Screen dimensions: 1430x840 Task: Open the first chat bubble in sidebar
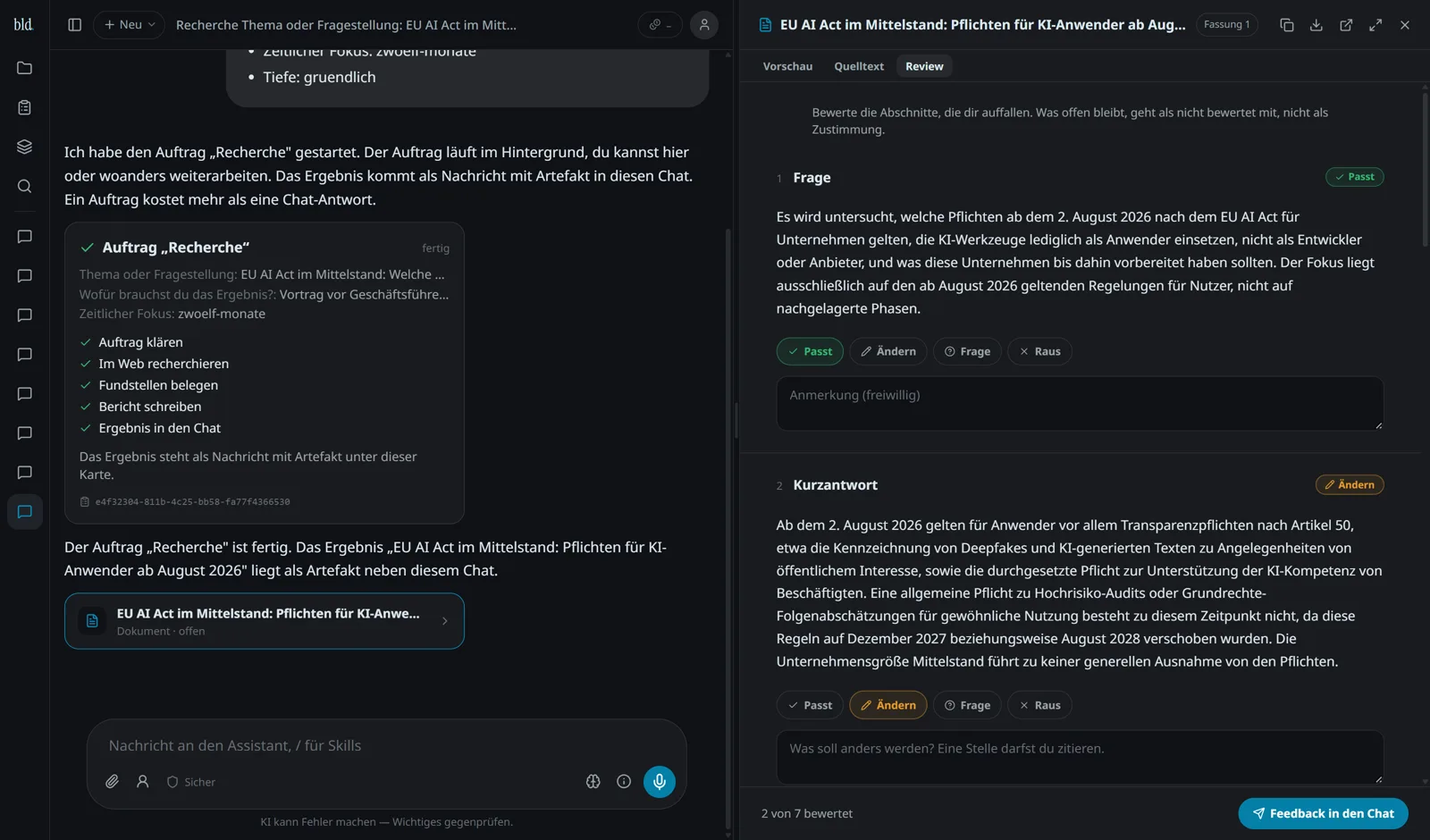click(25, 237)
